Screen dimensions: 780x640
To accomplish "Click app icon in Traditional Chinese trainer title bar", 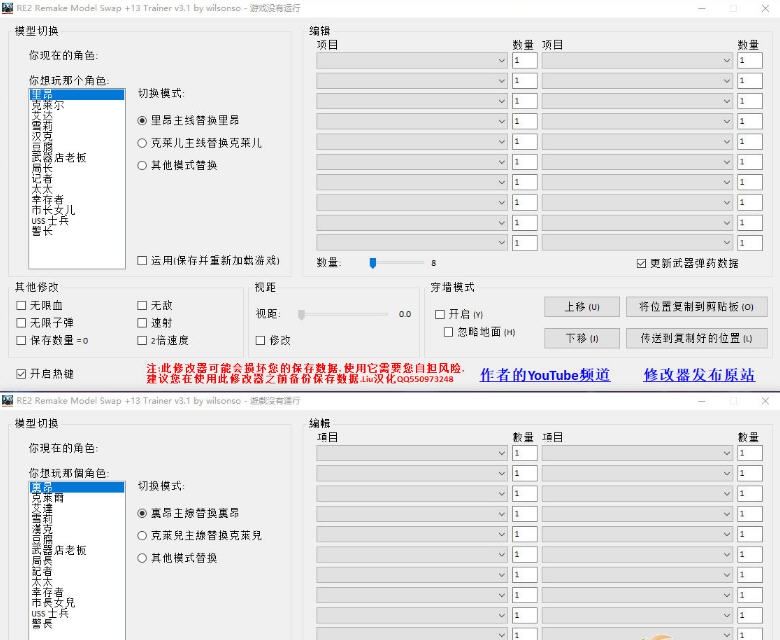I will [x=7, y=400].
